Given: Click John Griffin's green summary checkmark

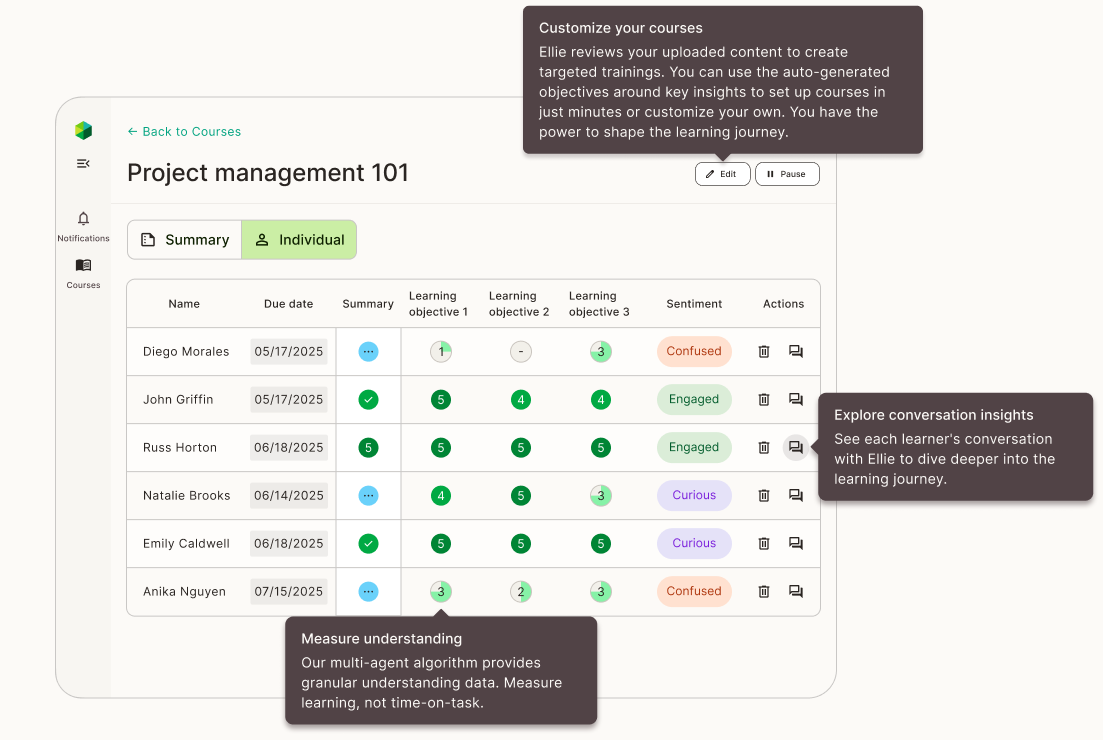Looking at the screenshot, I should pyautogui.click(x=368, y=399).
